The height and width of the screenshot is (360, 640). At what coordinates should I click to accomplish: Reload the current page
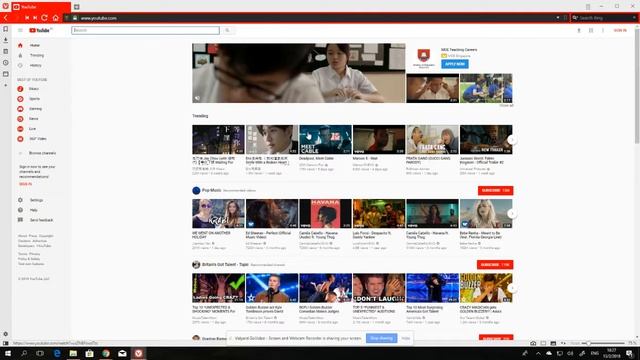click(45, 18)
